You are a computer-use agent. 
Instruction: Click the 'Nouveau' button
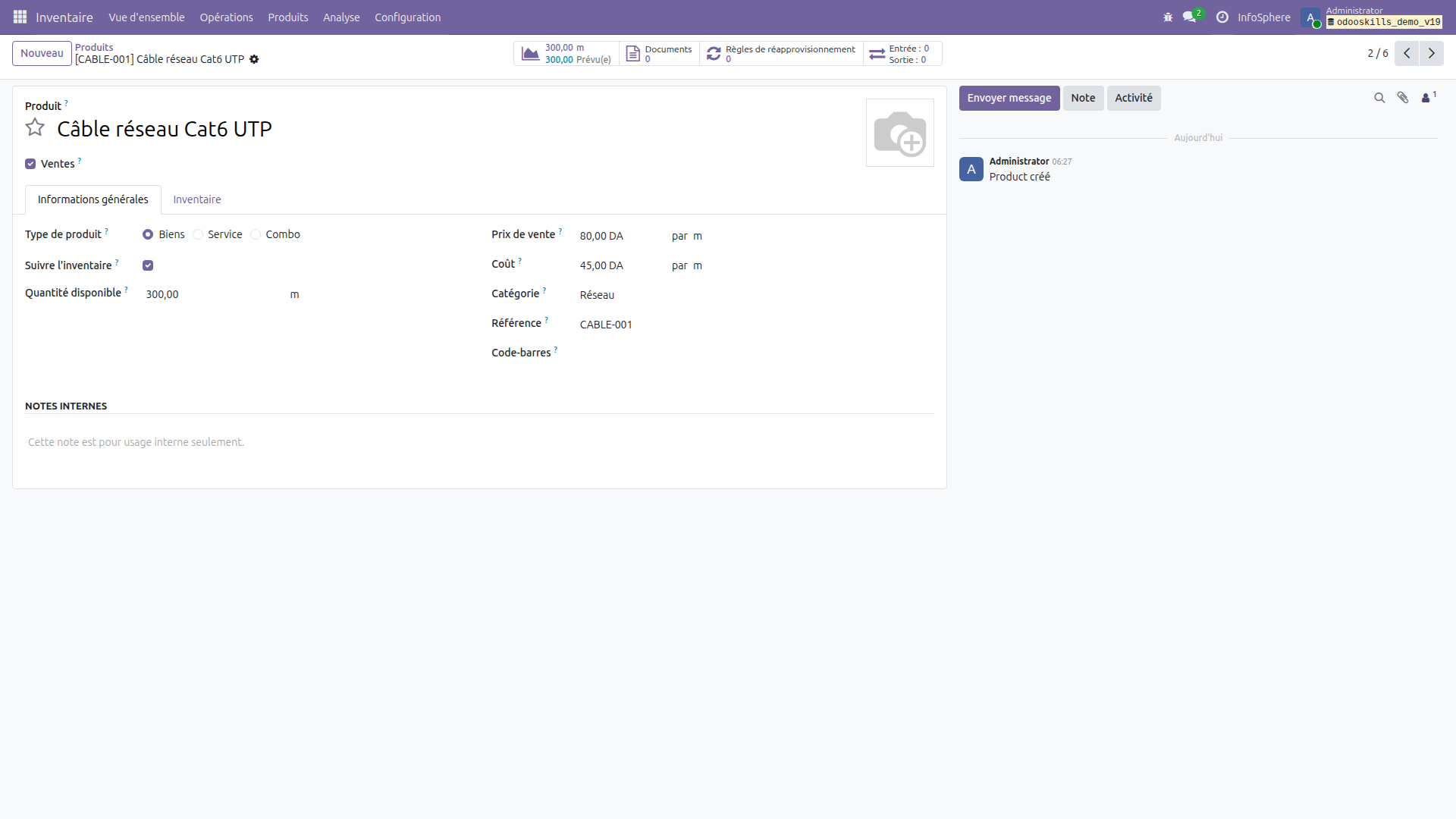coord(42,53)
